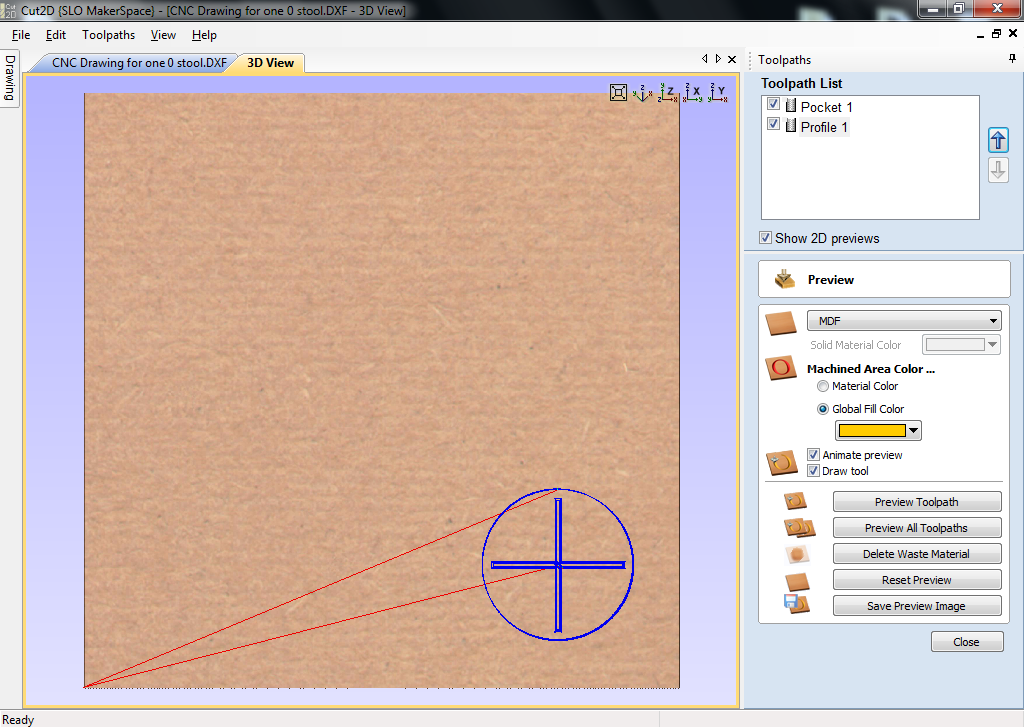The image size is (1024, 728).
Task: Click the Reset Preview button
Action: coord(917,580)
